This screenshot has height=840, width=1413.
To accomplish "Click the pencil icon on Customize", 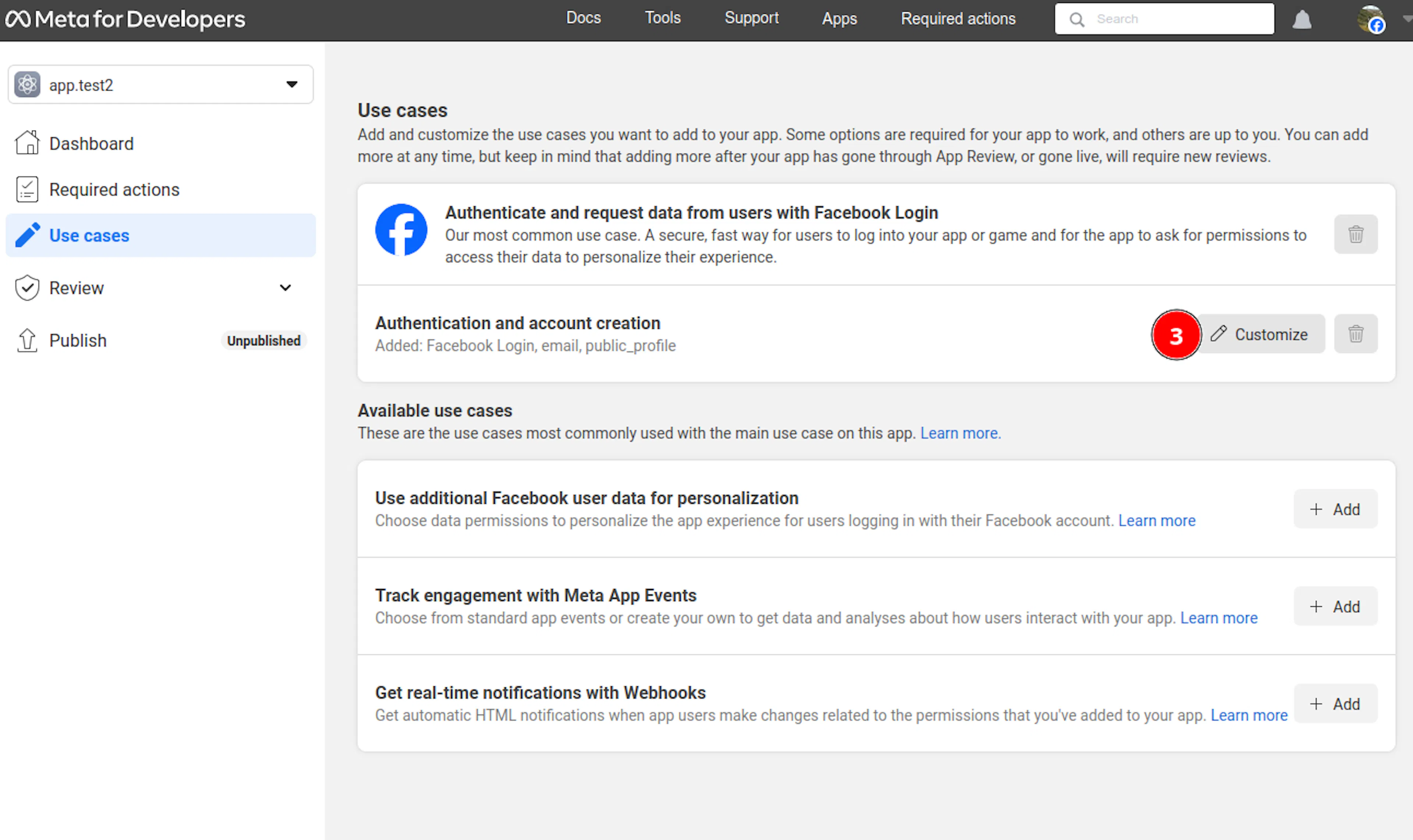I will [x=1218, y=333].
